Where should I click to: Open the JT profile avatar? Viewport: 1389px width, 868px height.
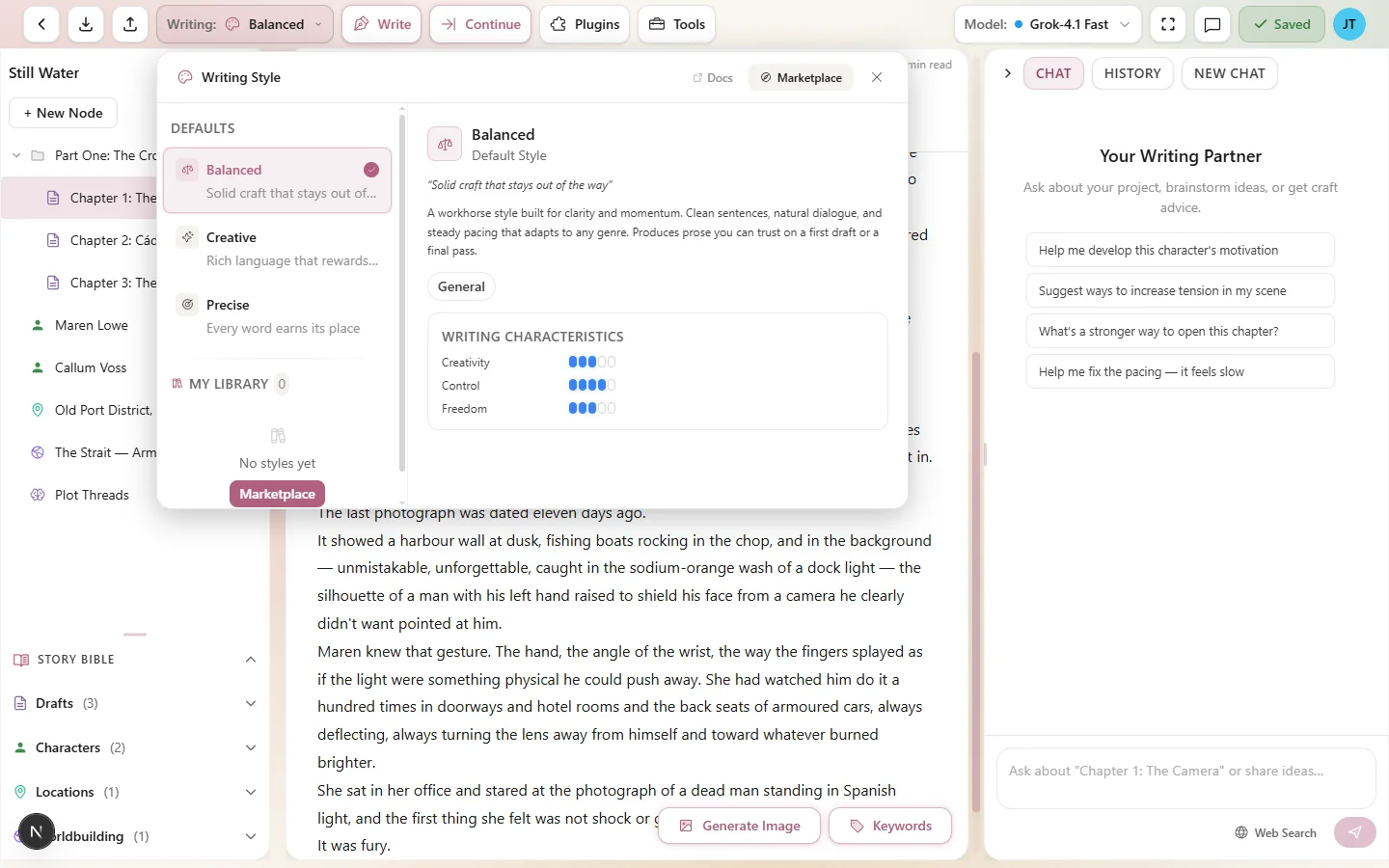[x=1348, y=24]
